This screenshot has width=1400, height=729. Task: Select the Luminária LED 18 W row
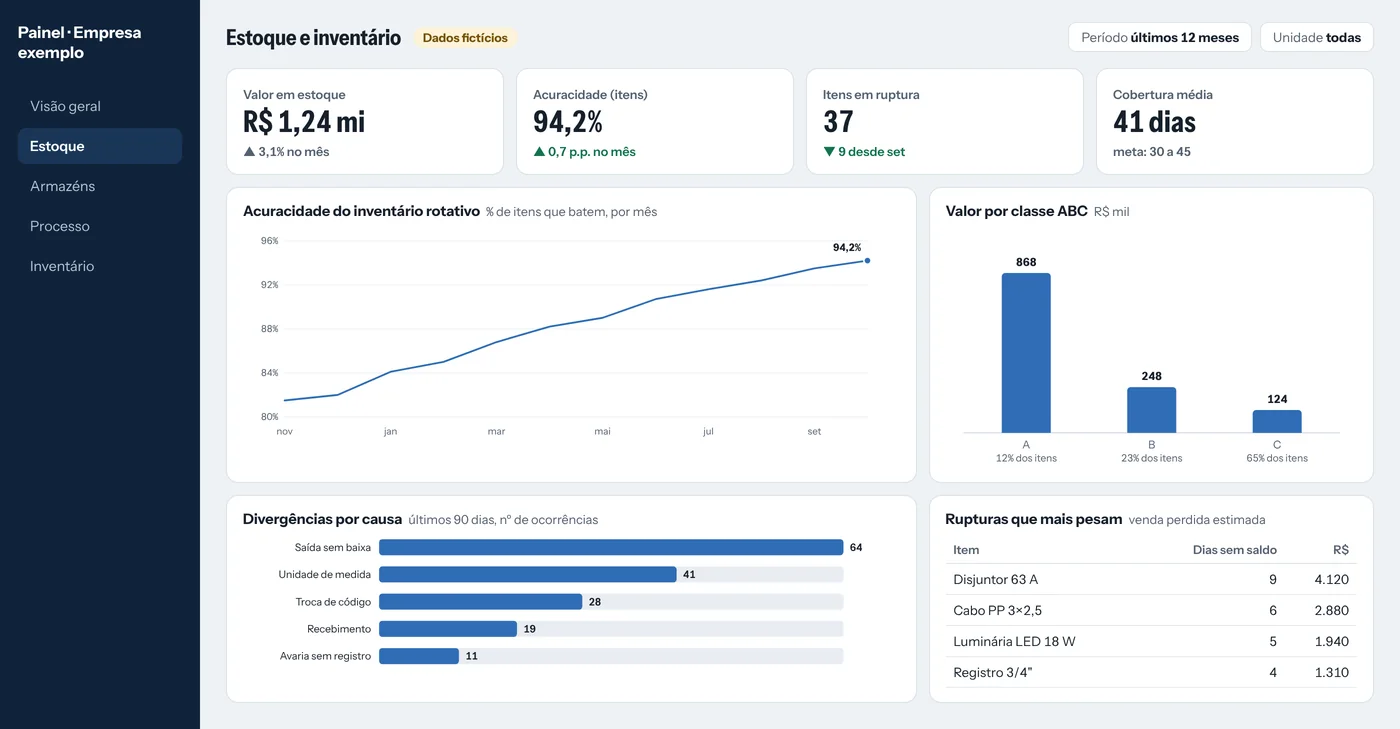click(1151, 641)
